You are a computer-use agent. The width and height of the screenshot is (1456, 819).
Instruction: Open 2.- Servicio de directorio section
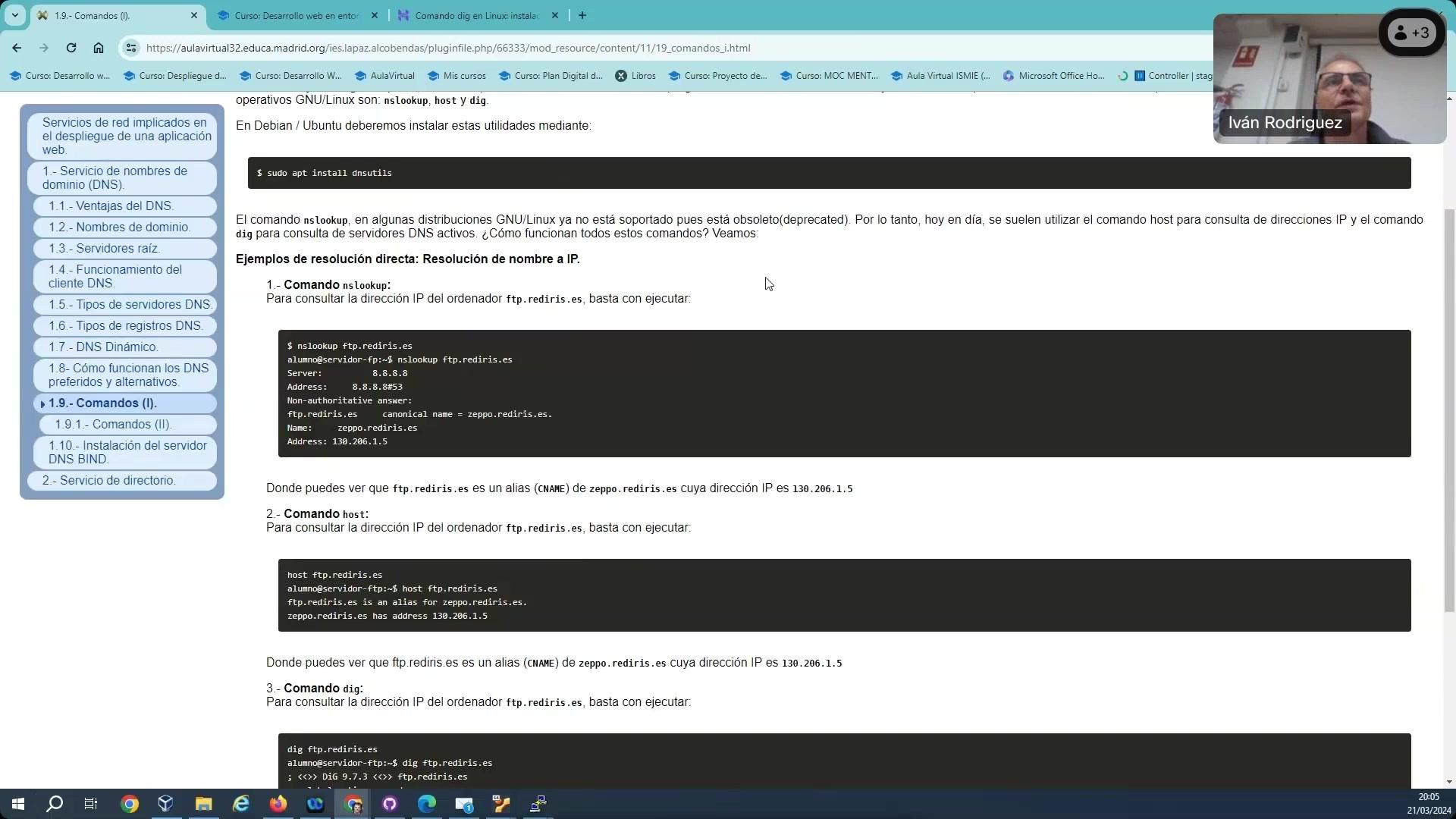tap(108, 481)
